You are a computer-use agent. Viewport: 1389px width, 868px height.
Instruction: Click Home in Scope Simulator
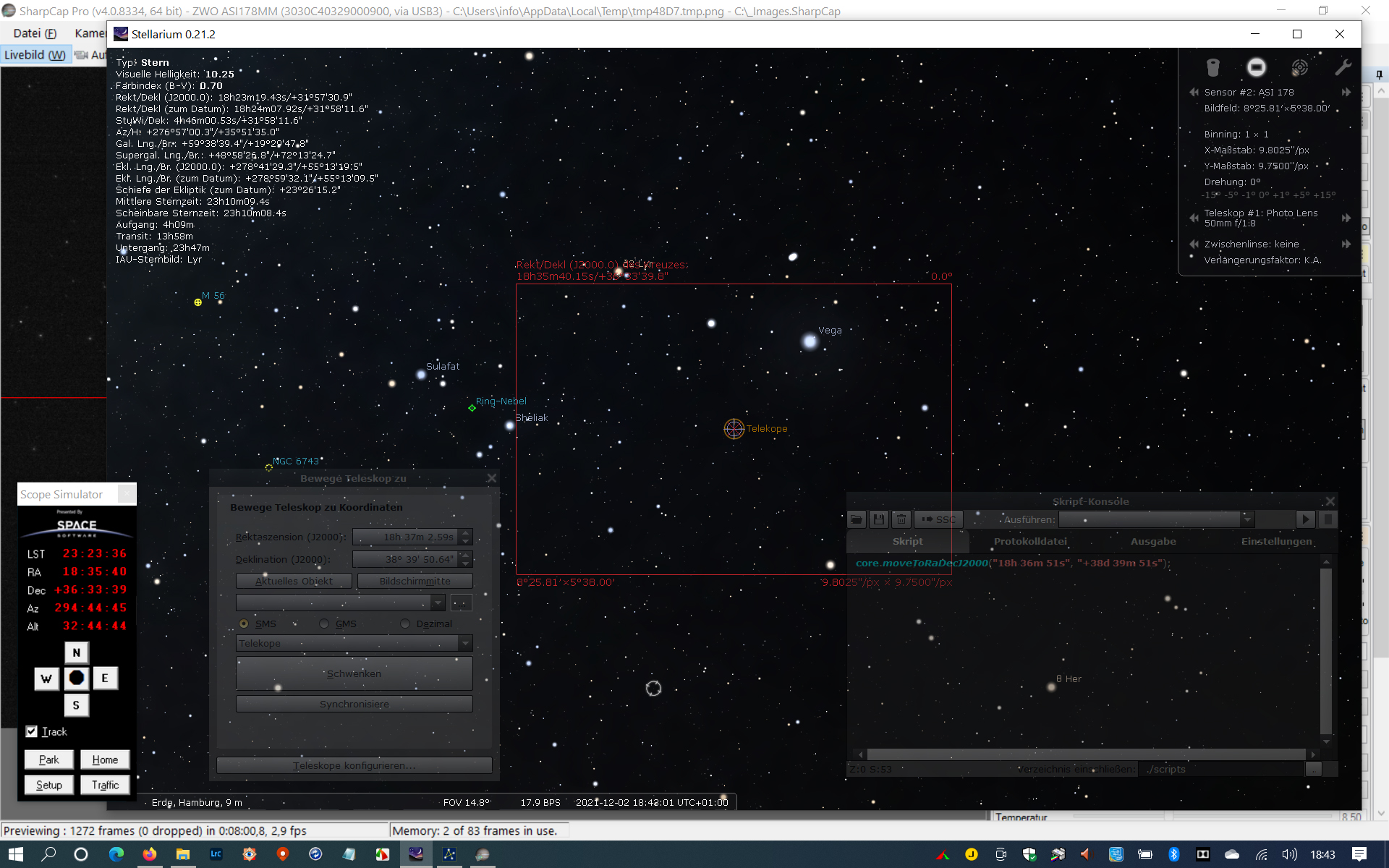click(x=105, y=759)
